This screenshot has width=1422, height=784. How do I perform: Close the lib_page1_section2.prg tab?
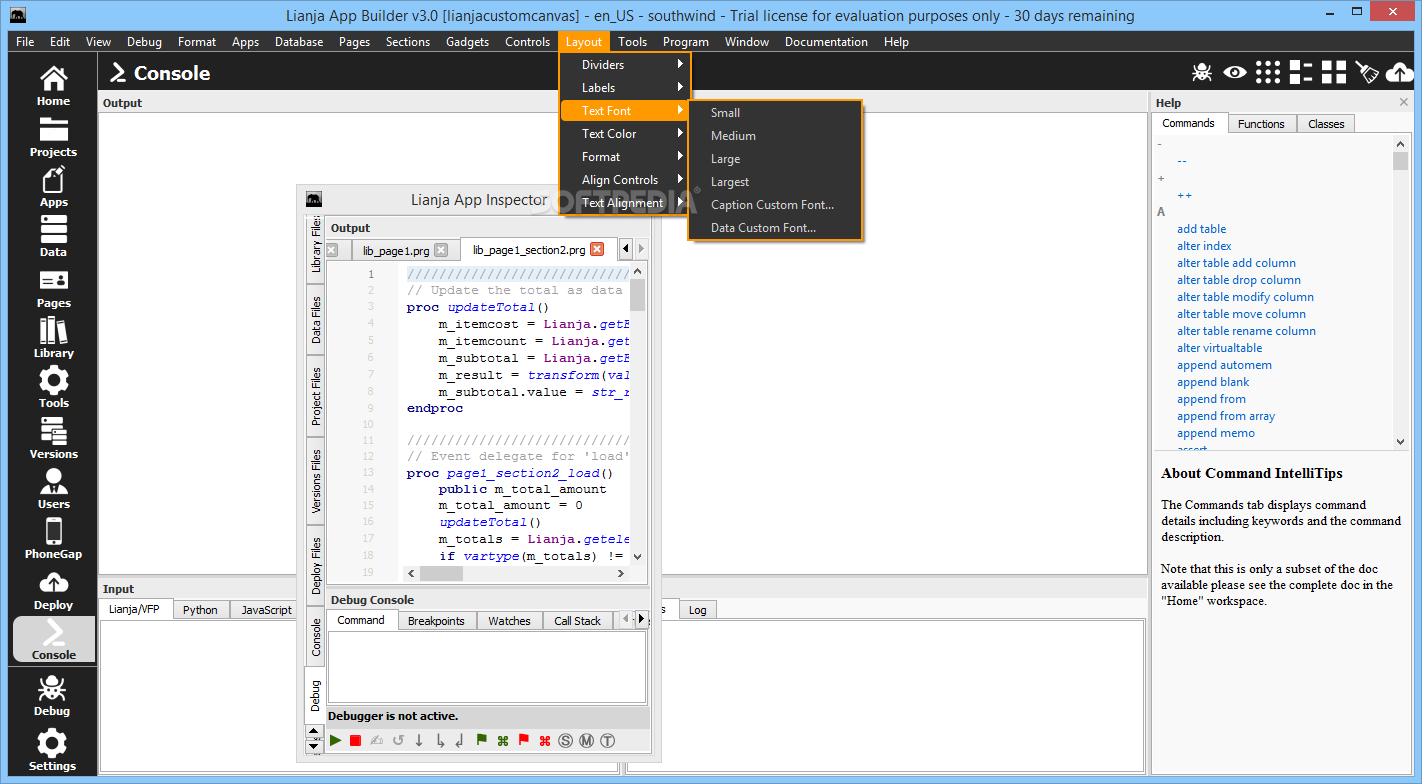click(597, 249)
